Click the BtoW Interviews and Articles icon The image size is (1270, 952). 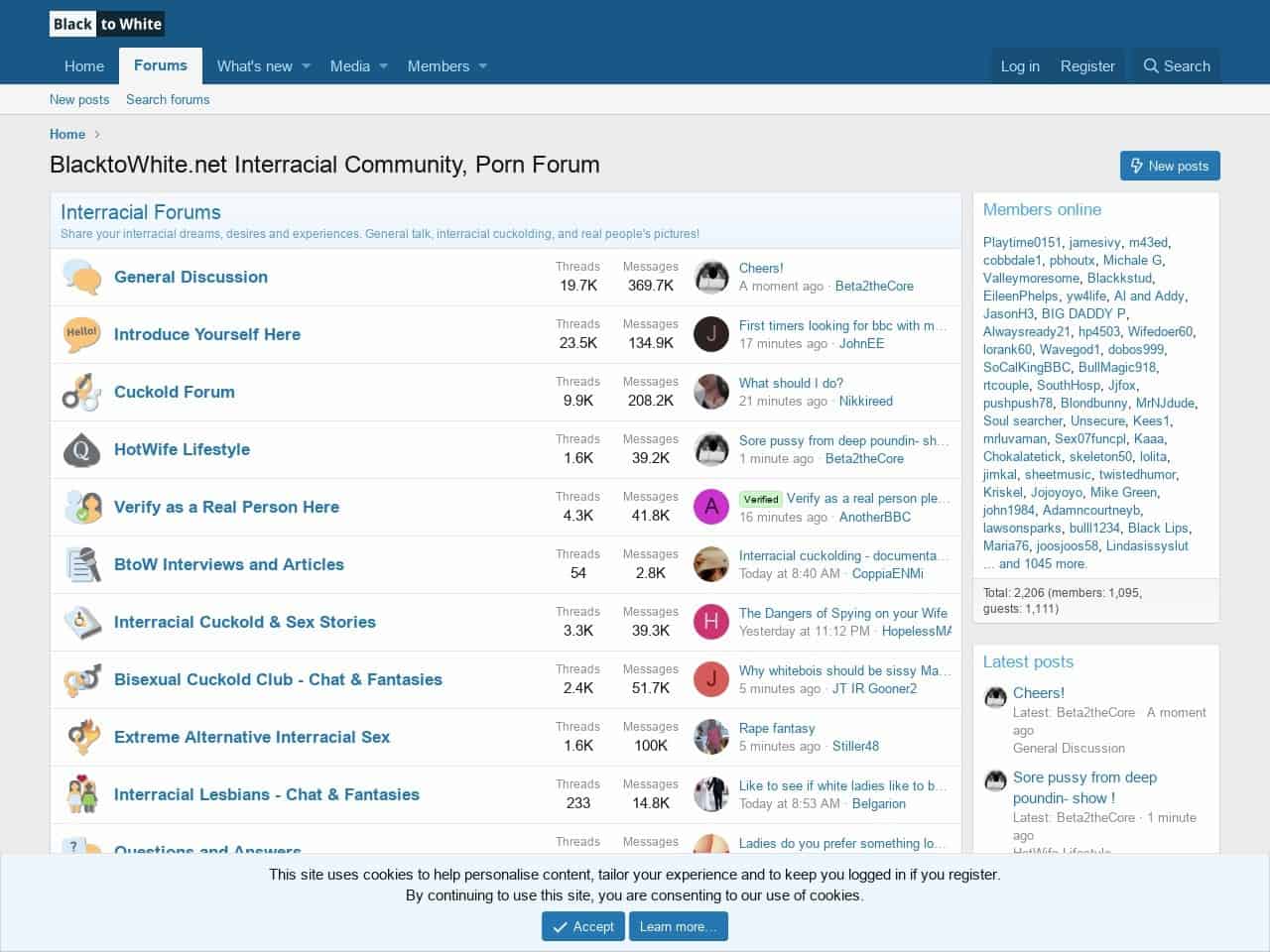coord(82,564)
